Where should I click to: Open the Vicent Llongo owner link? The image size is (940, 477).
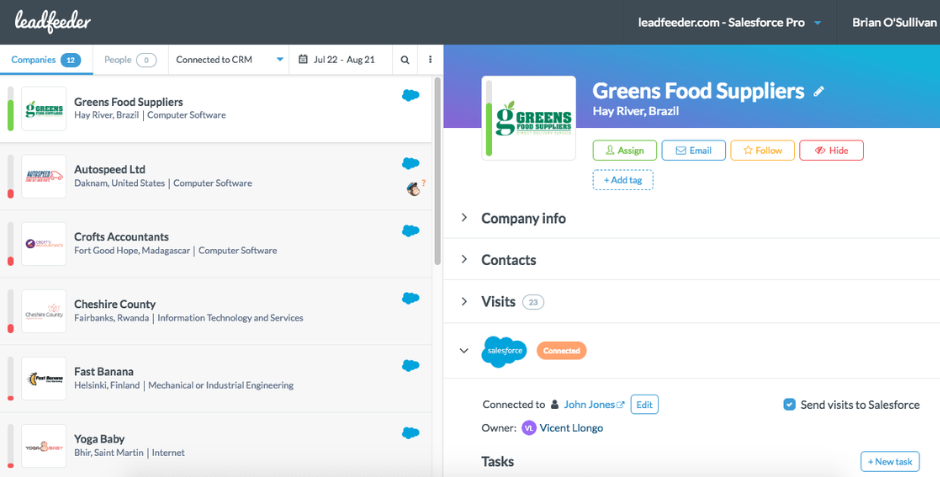pos(571,428)
